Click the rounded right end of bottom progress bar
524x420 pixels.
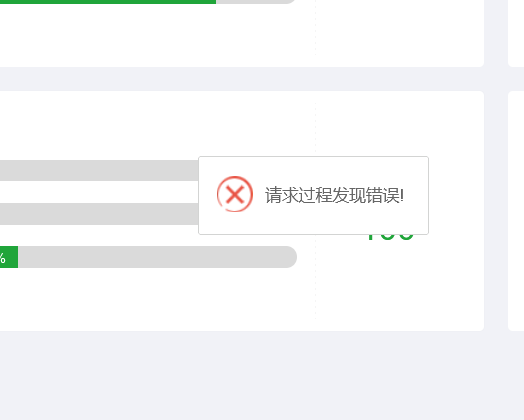point(290,257)
